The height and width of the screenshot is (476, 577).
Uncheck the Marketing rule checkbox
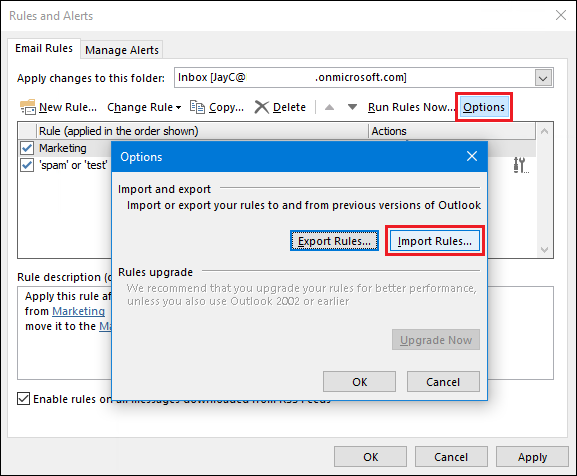click(x=27, y=148)
